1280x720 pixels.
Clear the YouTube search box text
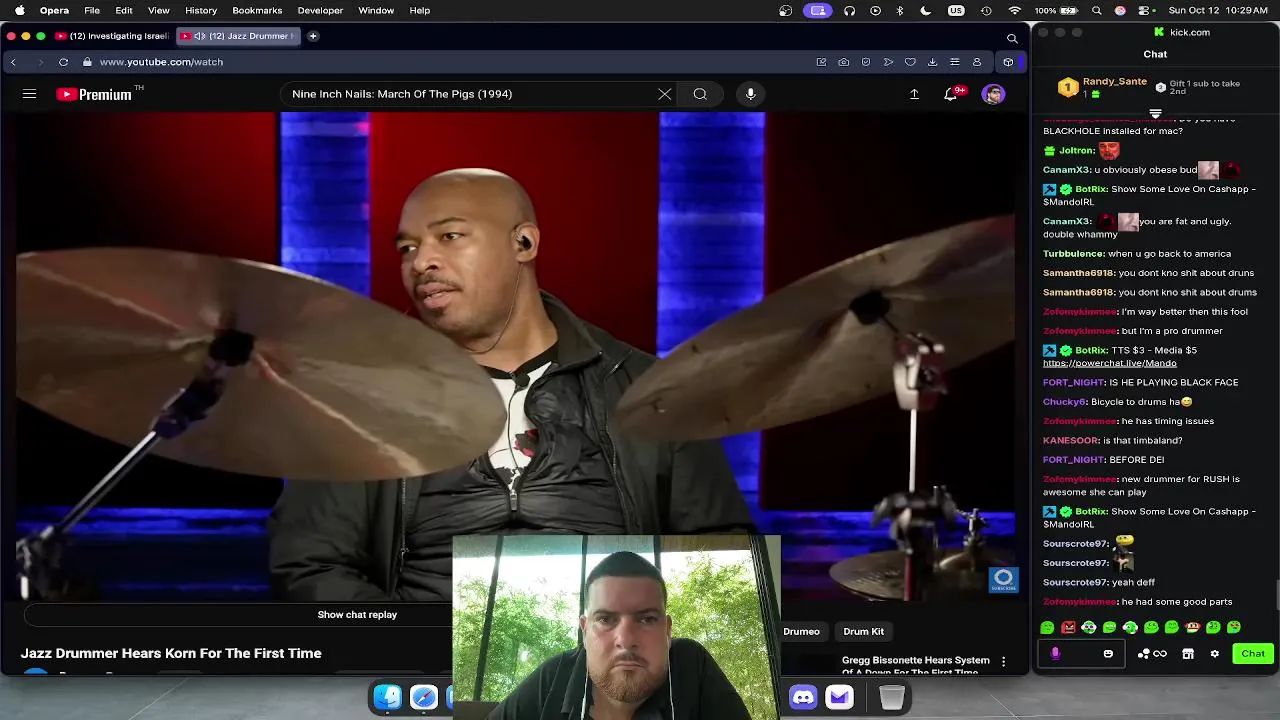point(665,94)
